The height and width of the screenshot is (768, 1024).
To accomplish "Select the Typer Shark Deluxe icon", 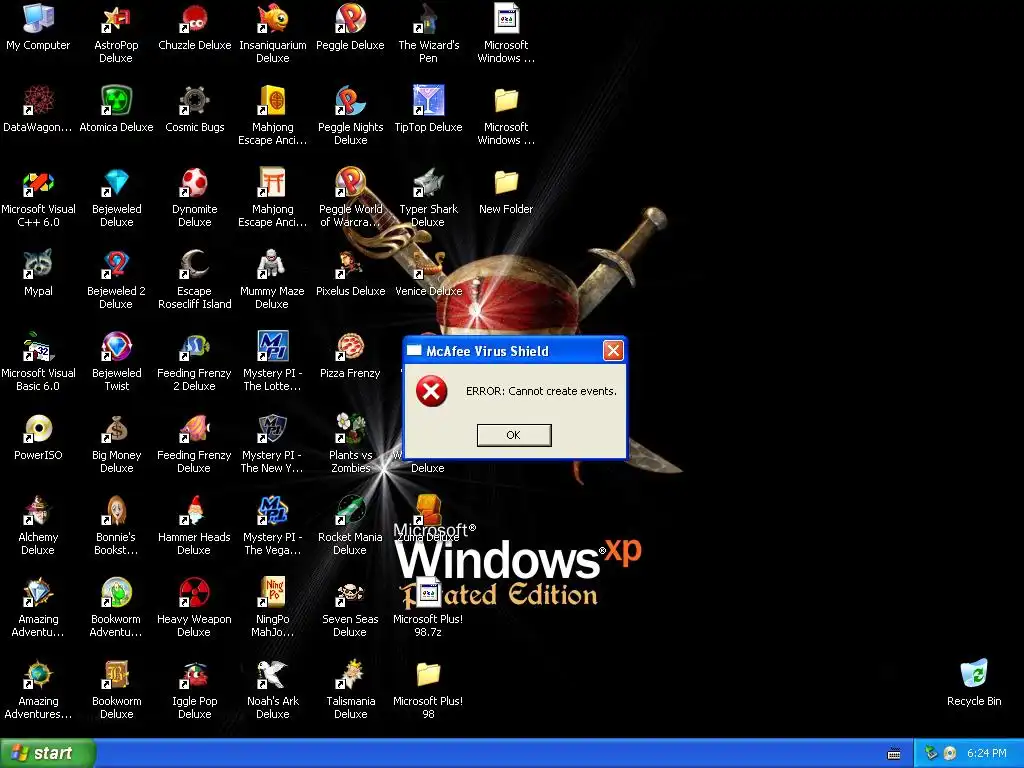I will [428, 184].
